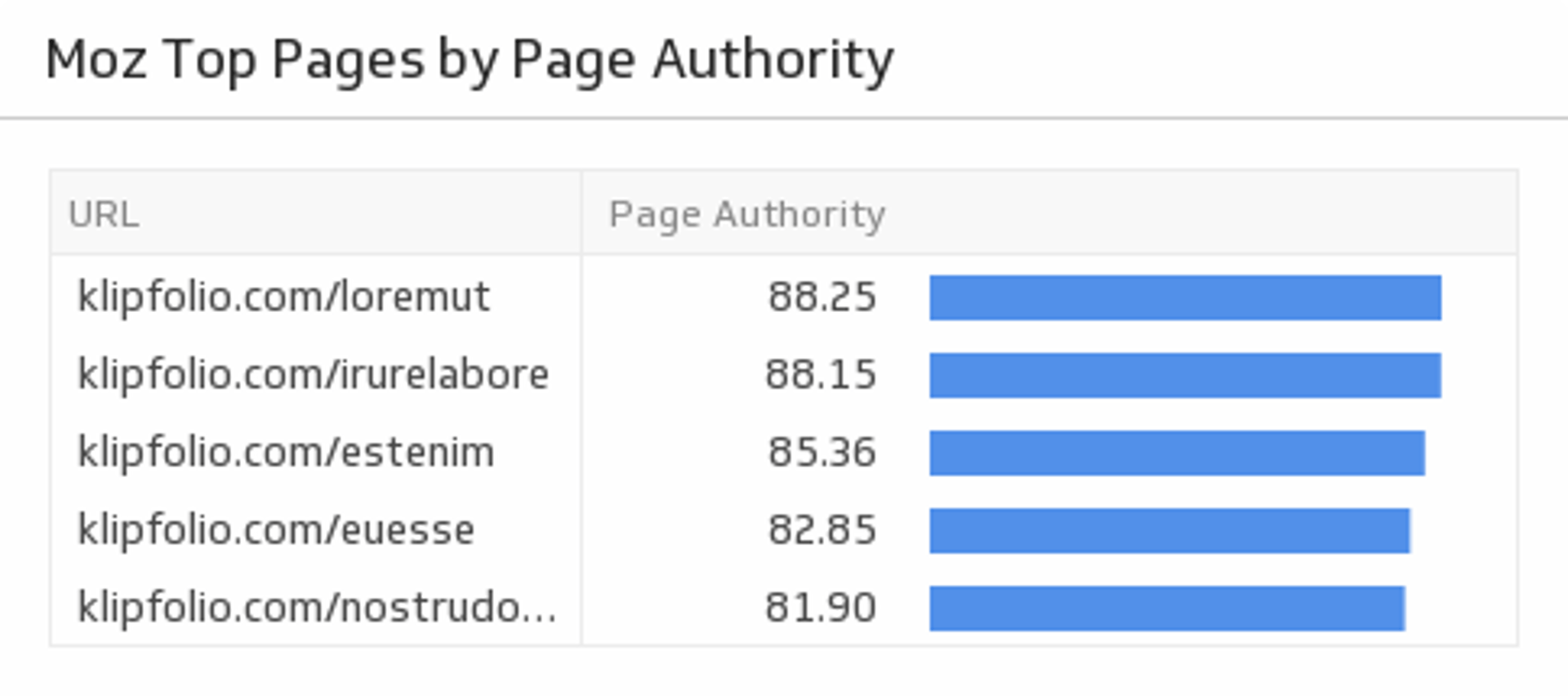The width and height of the screenshot is (1568, 696).
Task: Select the blue bar next to 82.85
Action: [1169, 530]
